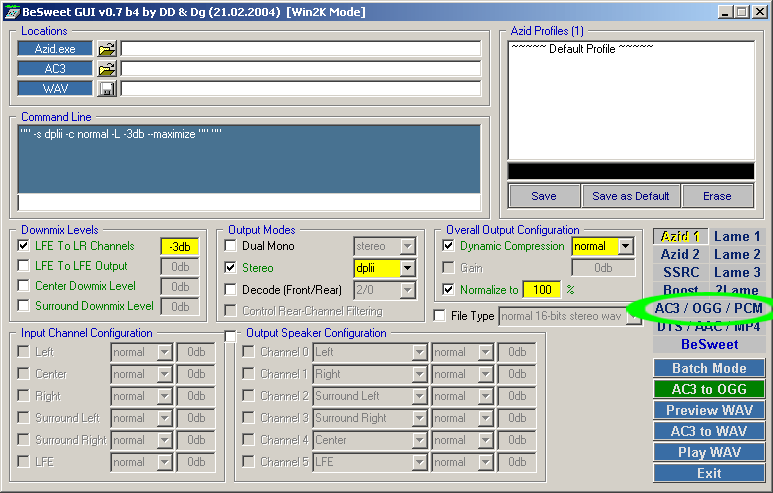Click the BeSweet GUI title bar icon
This screenshot has width=773, height=493.
click(x=12, y=12)
